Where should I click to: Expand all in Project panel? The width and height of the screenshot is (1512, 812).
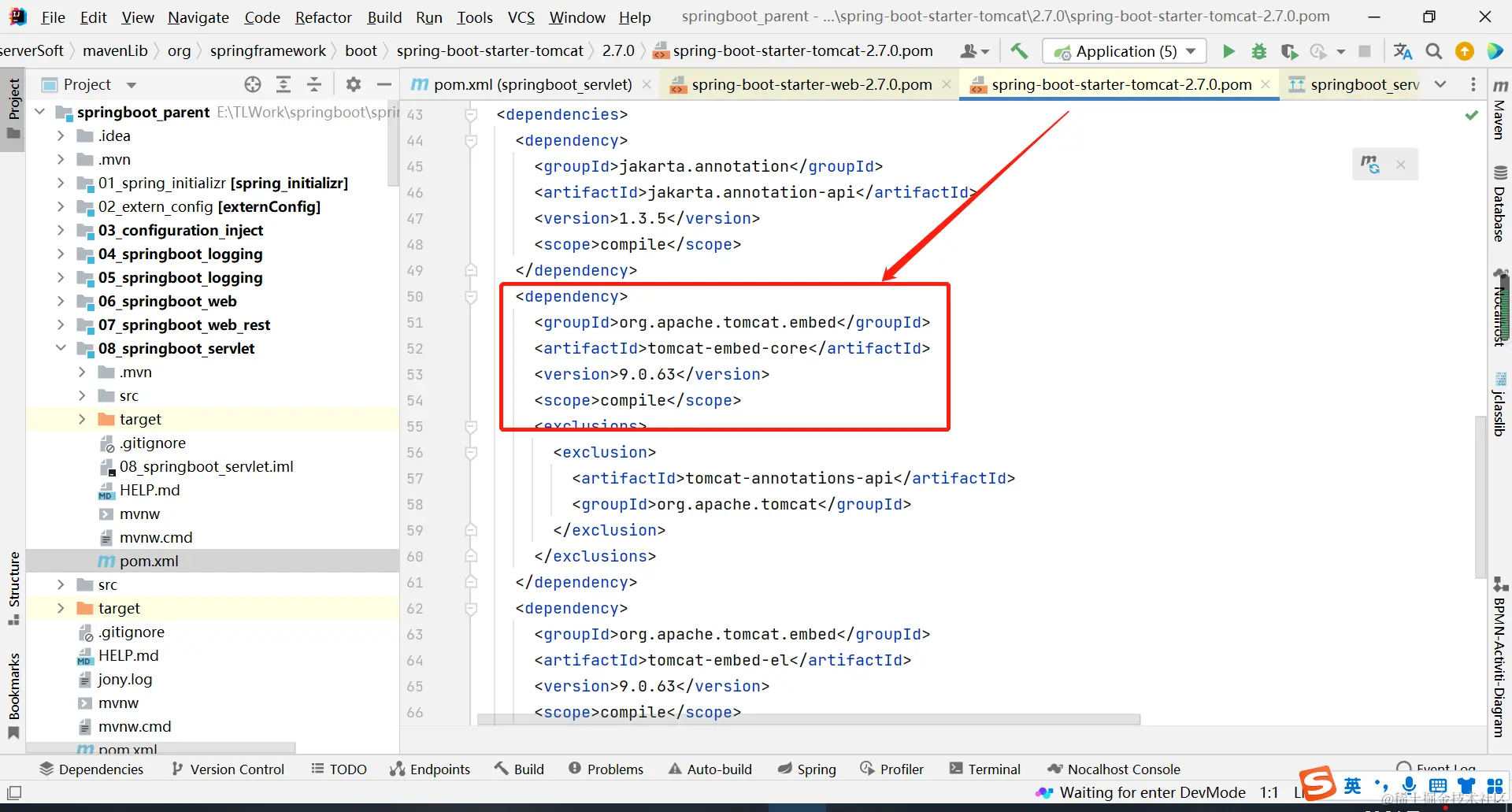click(283, 84)
